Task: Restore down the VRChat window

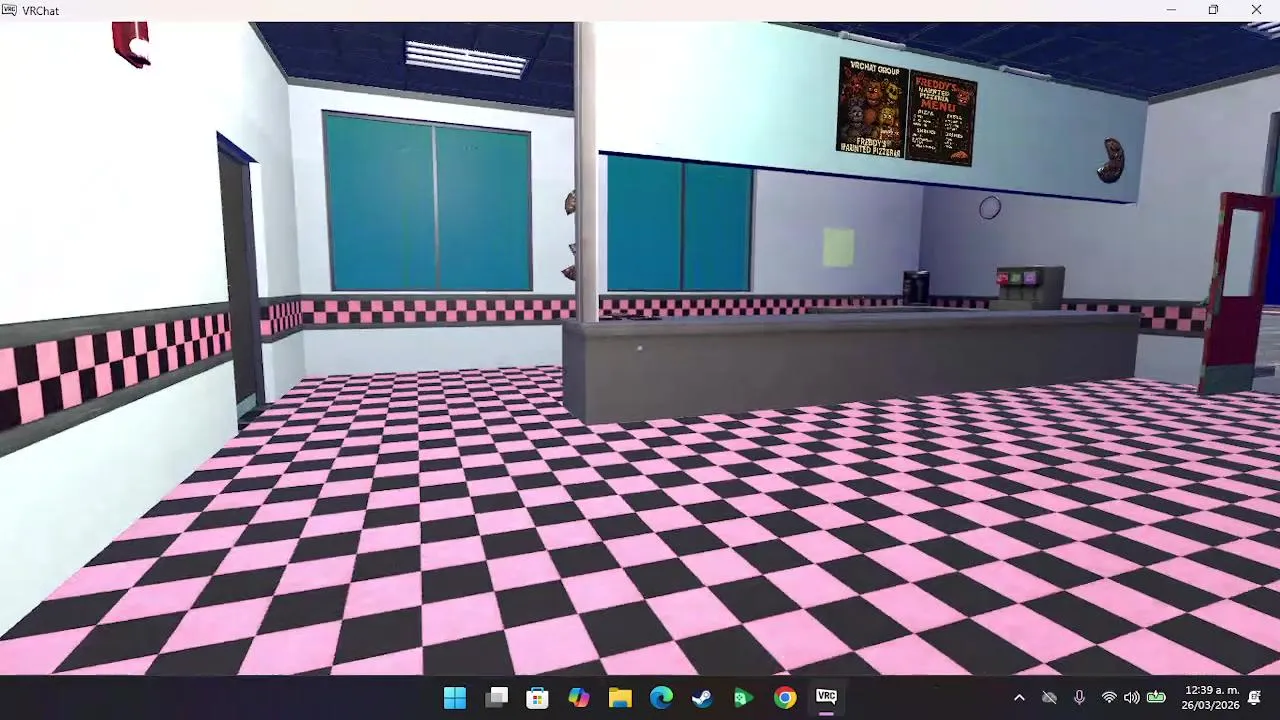Action: [1213, 10]
